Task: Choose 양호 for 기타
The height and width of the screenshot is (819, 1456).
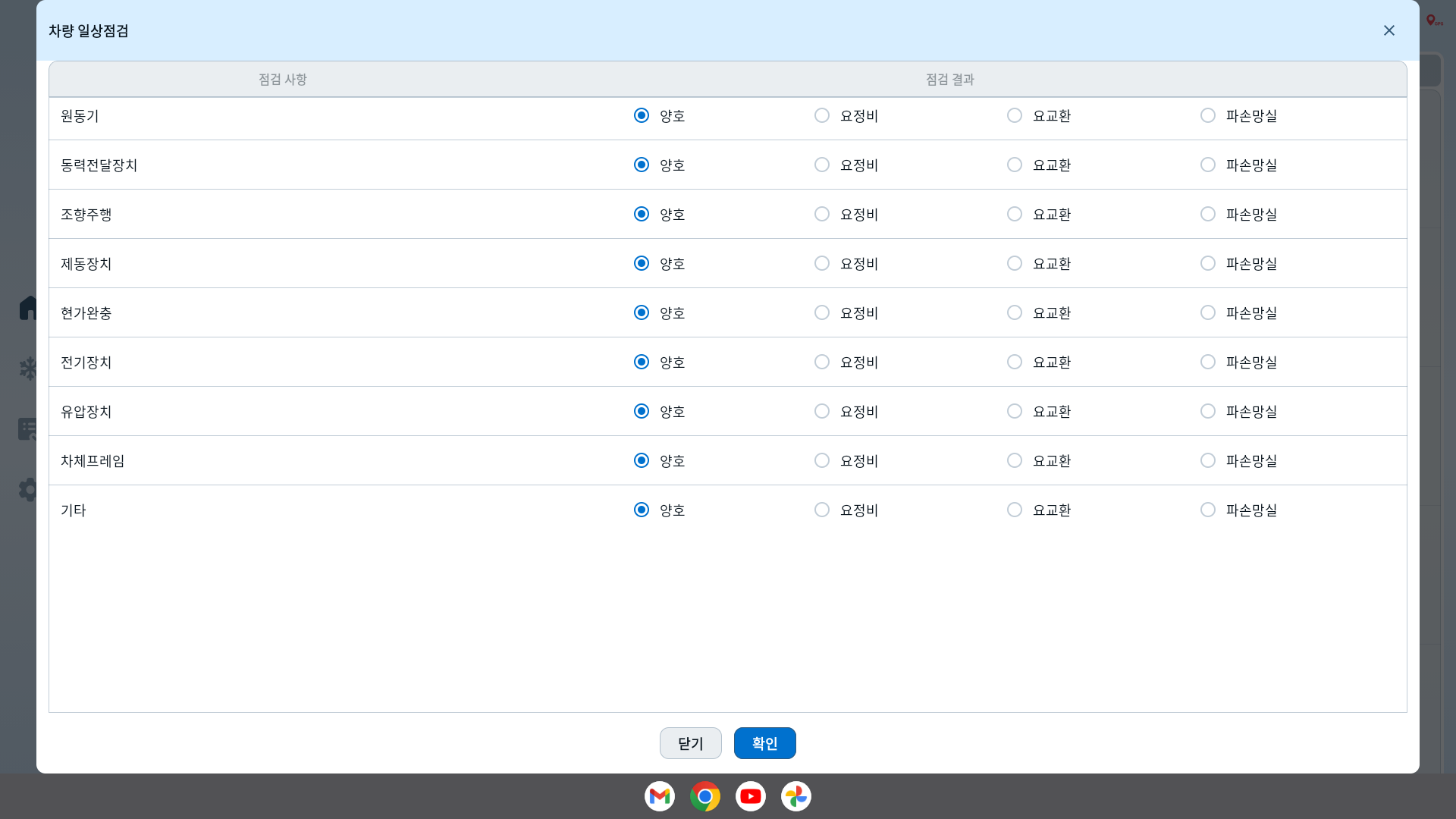Action: (x=642, y=510)
